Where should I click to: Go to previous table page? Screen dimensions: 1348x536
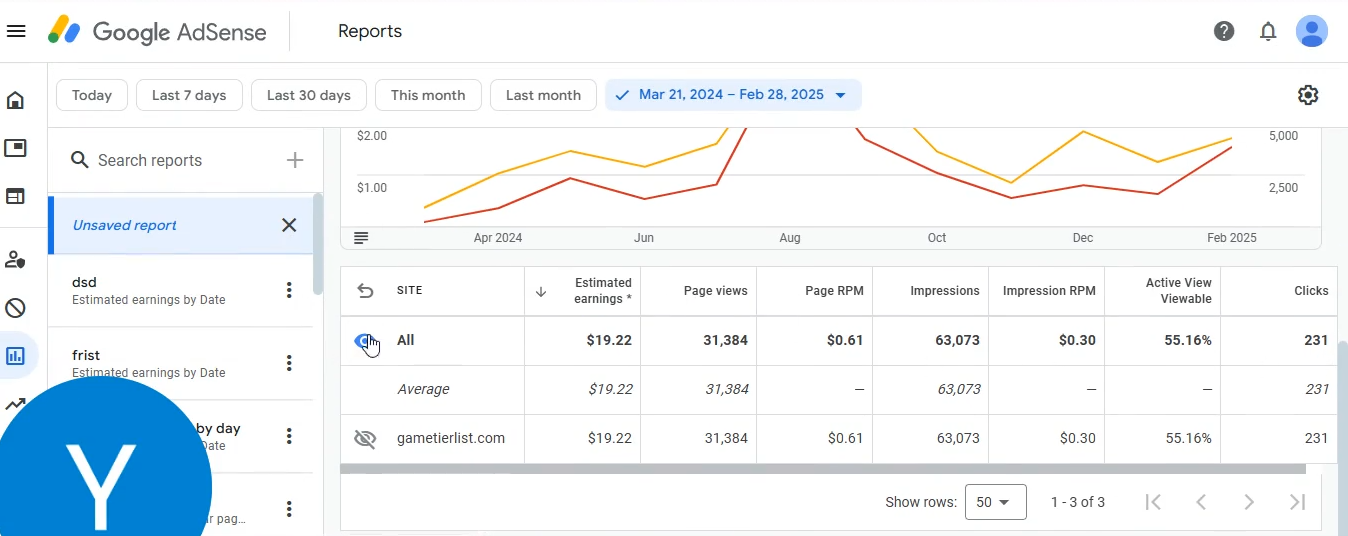tap(1201, 502)
